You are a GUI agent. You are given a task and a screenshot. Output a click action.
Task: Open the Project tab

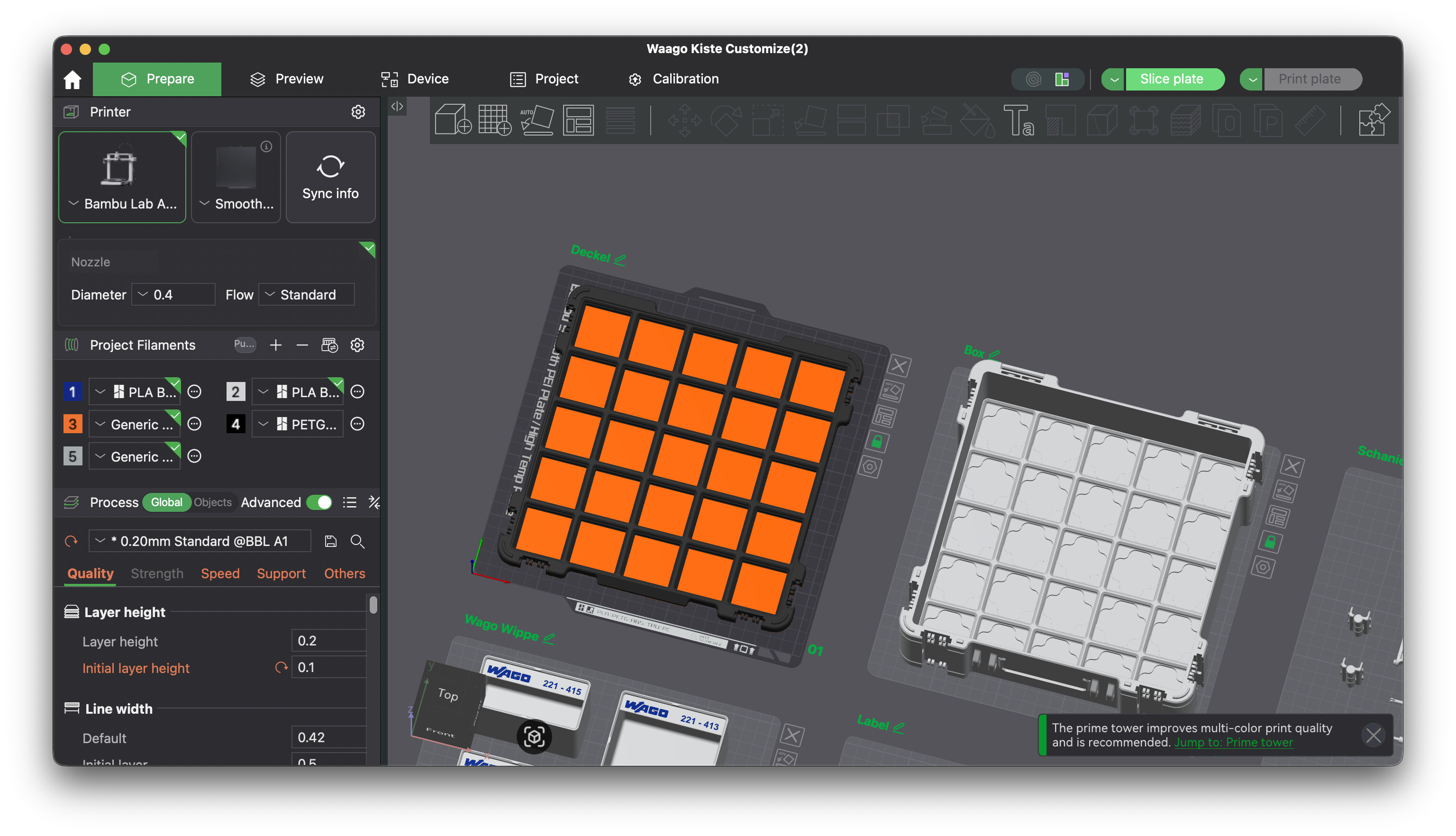tap(544, 79)
